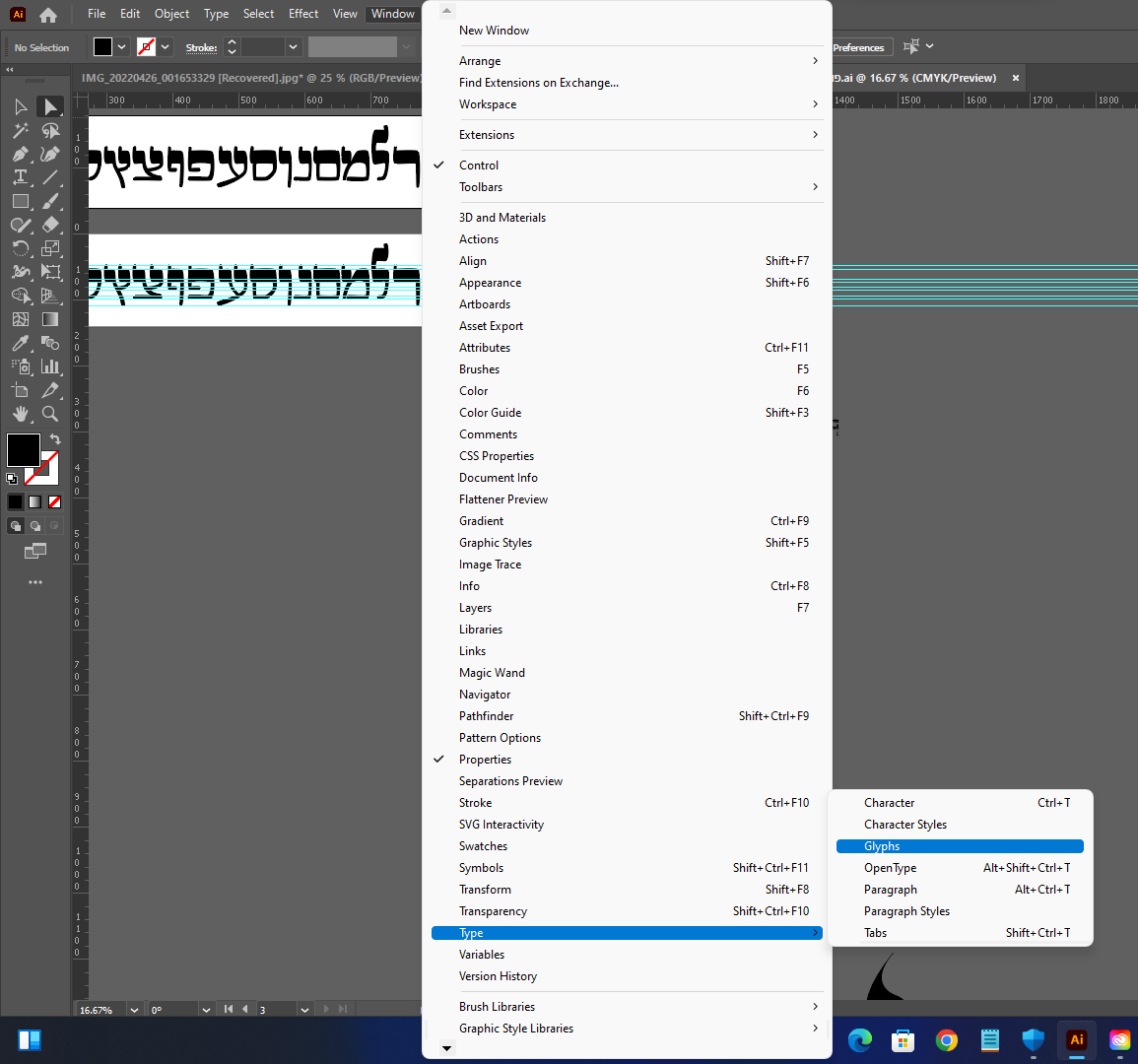Open Edit Toolbar three-dots button
Viewport: 1138px width, 1064px height.
click(x=34, y=582)
